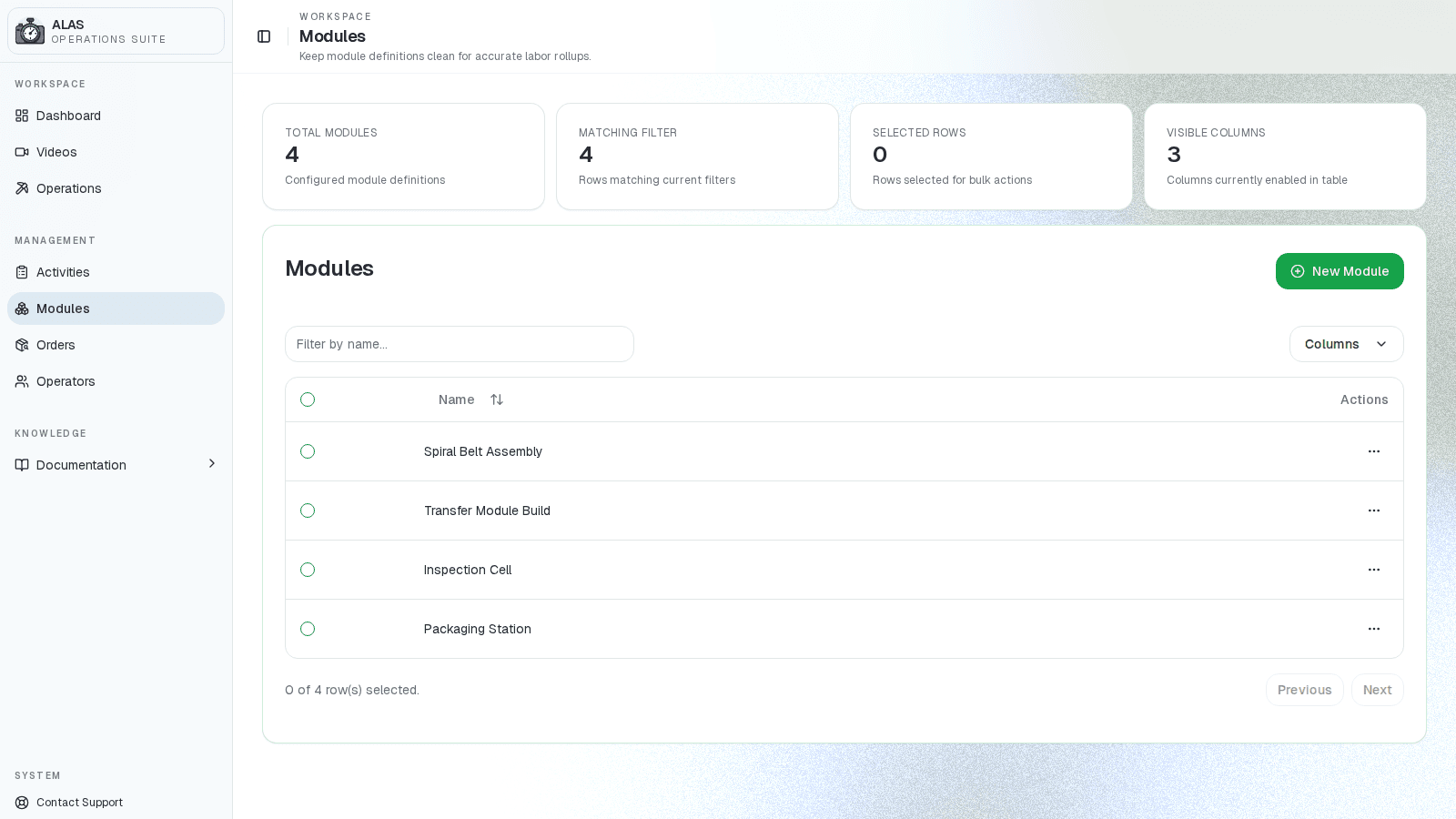Click the Activities clipboard icon
The height and width of the screenshot is (819, 1456).
pos(22,272)
